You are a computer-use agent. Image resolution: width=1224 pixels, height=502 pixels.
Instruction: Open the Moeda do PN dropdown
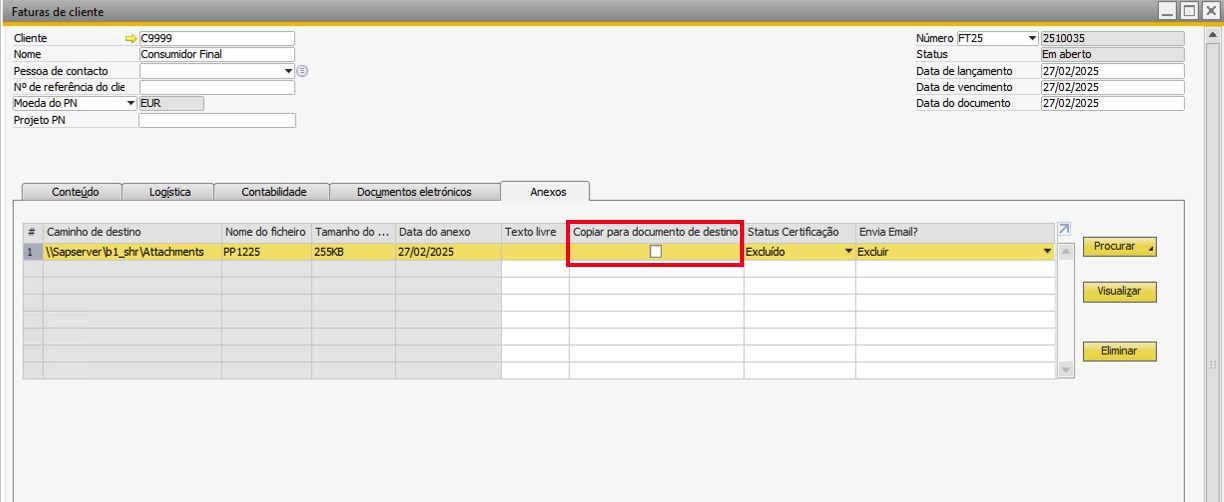point(130,103)
